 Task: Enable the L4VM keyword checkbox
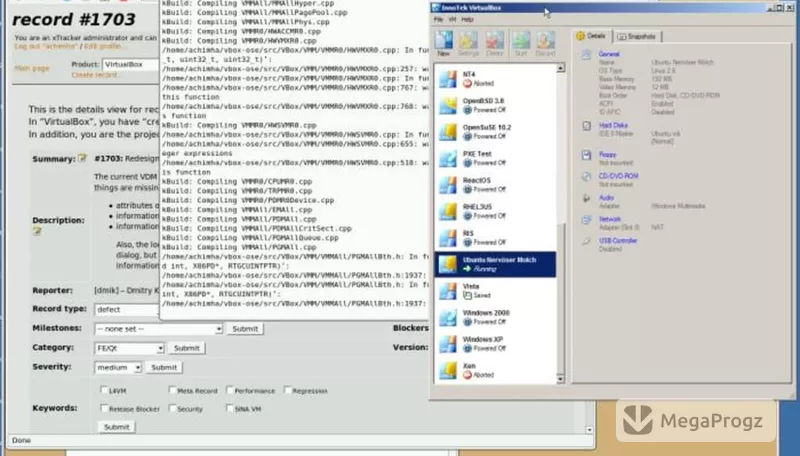coord(104,390)
